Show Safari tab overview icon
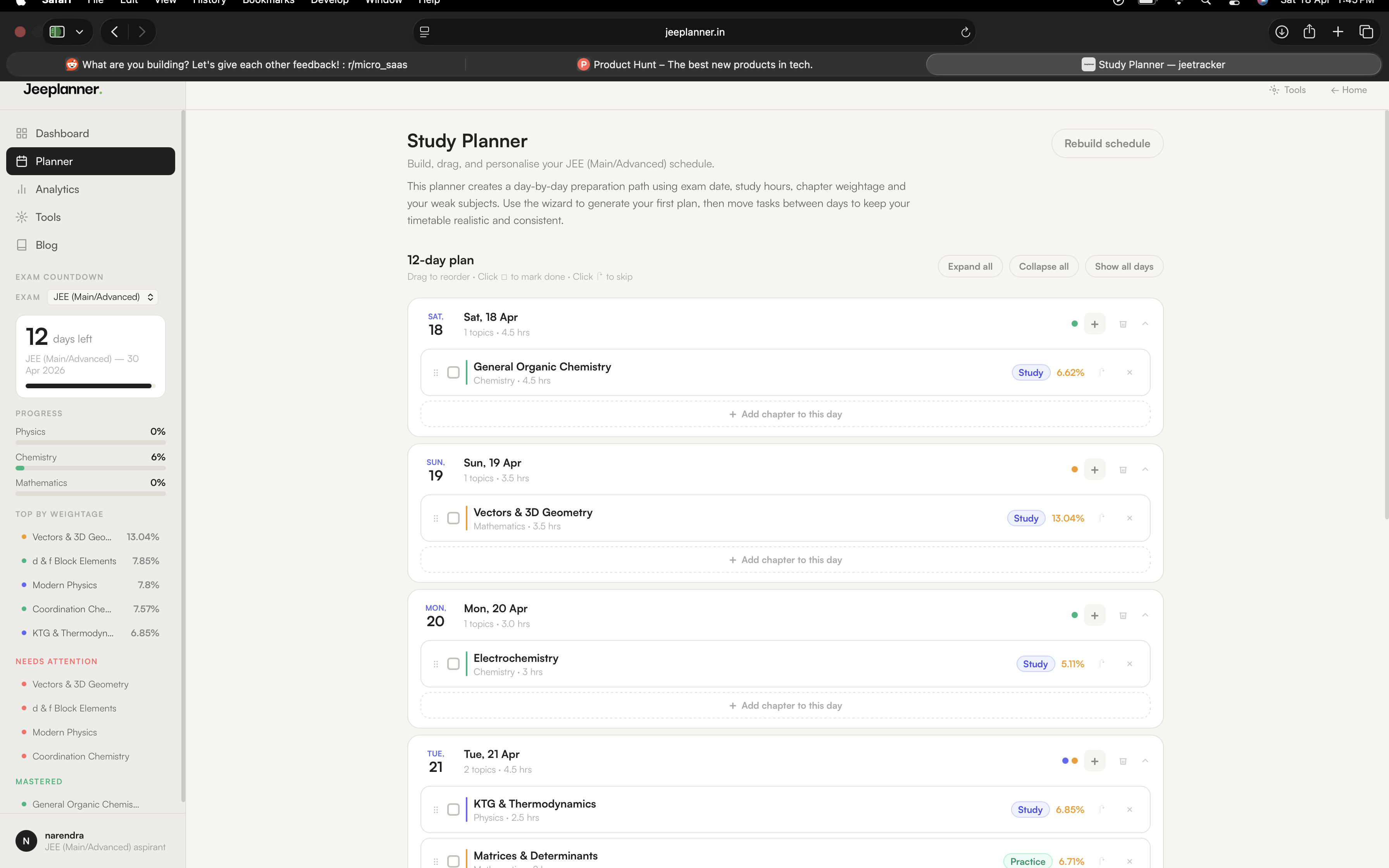This screenshot has height=868, width=1389. tap(1366, 31)
